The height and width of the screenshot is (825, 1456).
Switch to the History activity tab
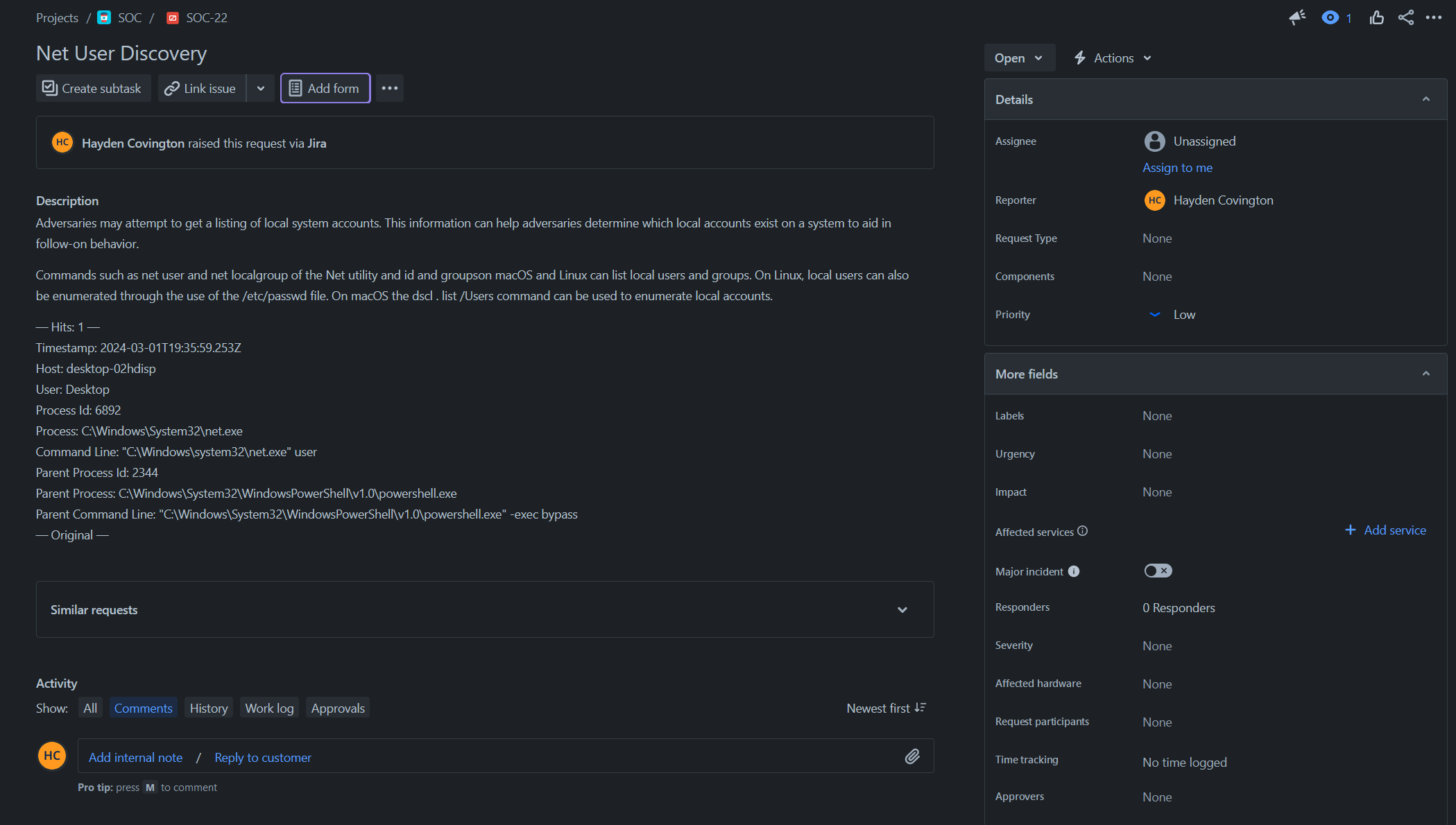click(x=209, y=708)
